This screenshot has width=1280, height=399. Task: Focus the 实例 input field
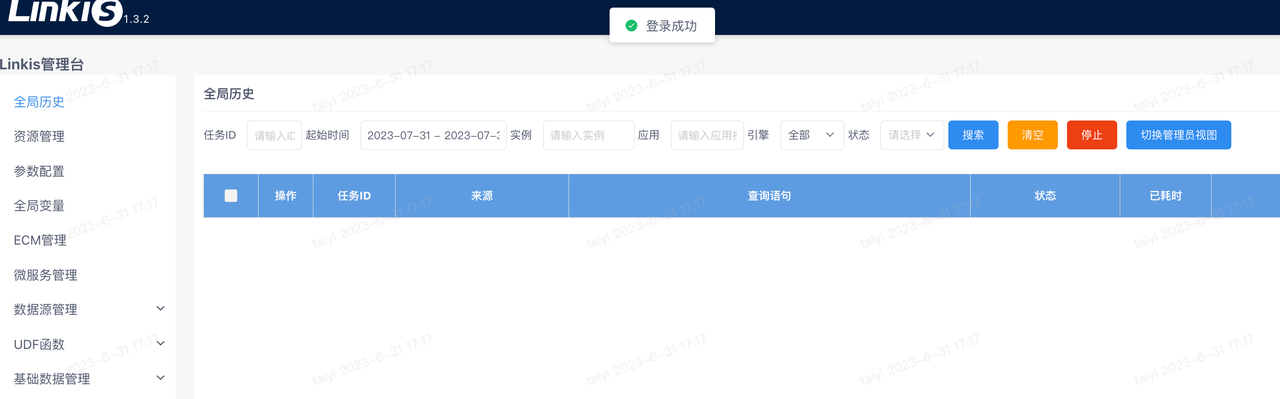(x=588, y=135)
